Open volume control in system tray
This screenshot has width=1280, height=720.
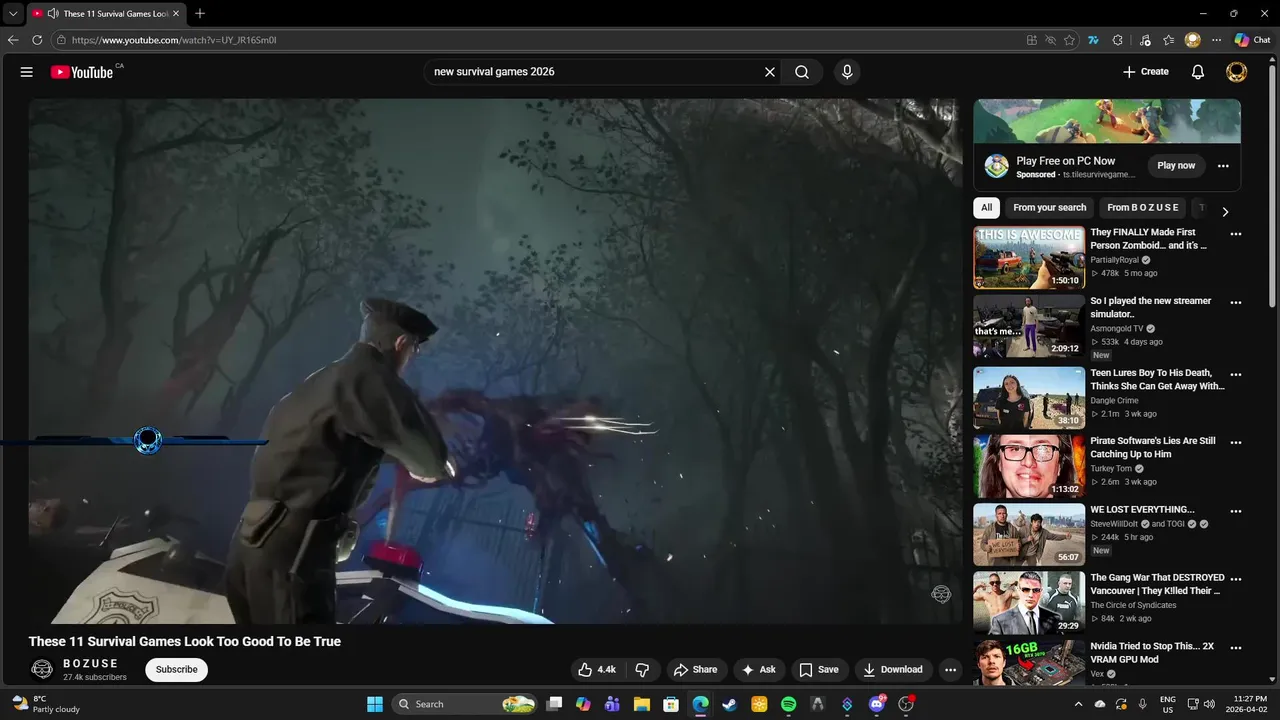coord(1209,704)
